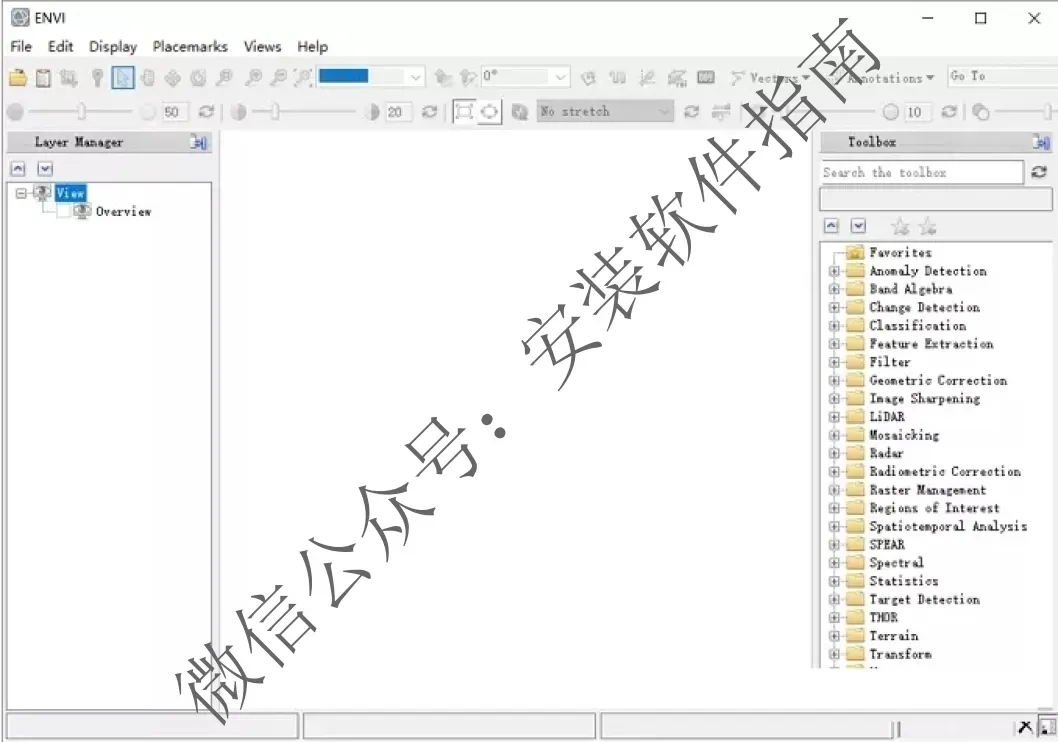Open the Annotations dropdown menu
Screen dimensions: 1058x742
click(881, 78)
